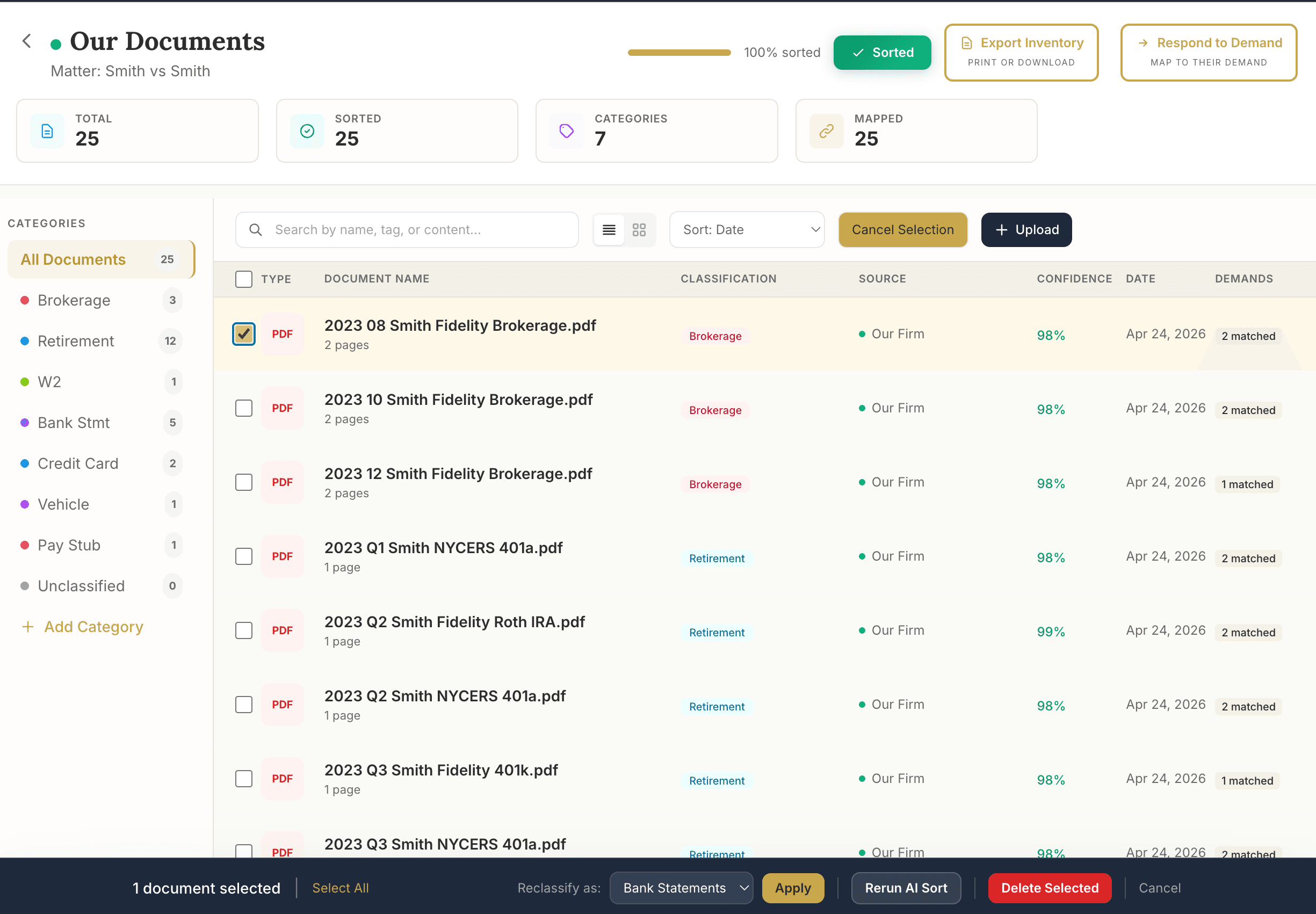Select the Bank Stmt category

pos(73,423)
